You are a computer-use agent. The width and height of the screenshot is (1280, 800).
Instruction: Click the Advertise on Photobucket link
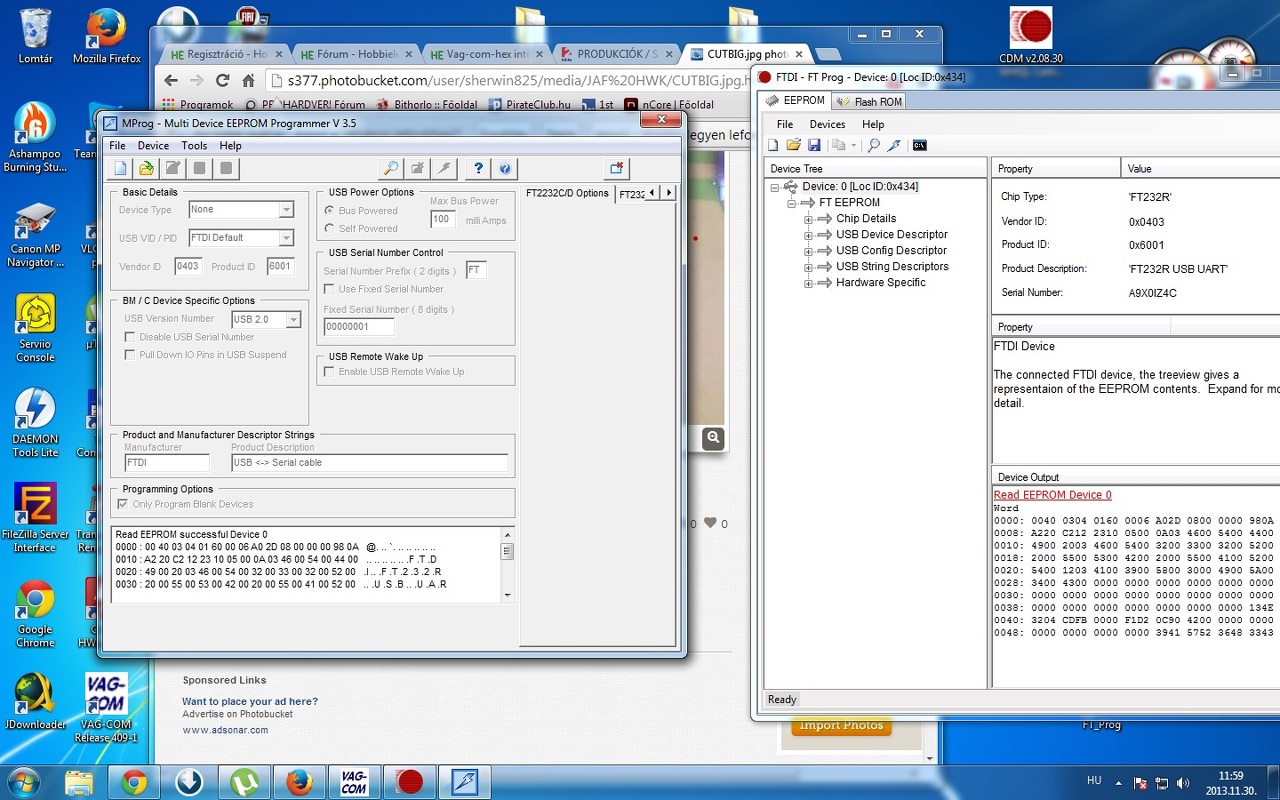[x=237, y=714]
